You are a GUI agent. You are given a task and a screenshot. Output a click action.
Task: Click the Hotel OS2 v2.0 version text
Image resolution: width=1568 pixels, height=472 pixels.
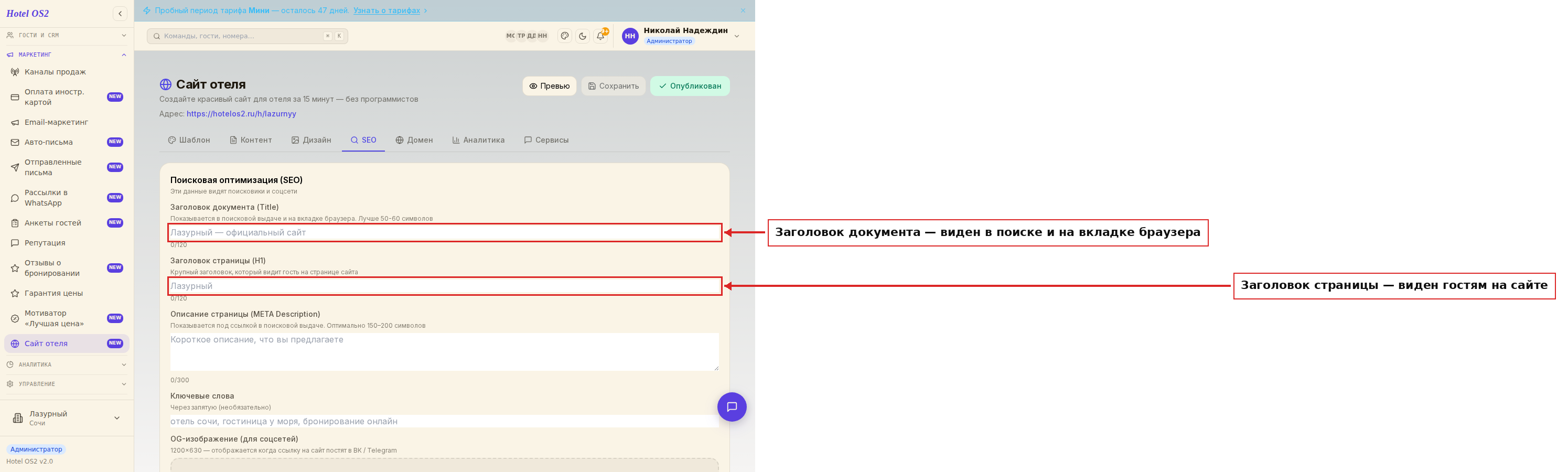30,462
